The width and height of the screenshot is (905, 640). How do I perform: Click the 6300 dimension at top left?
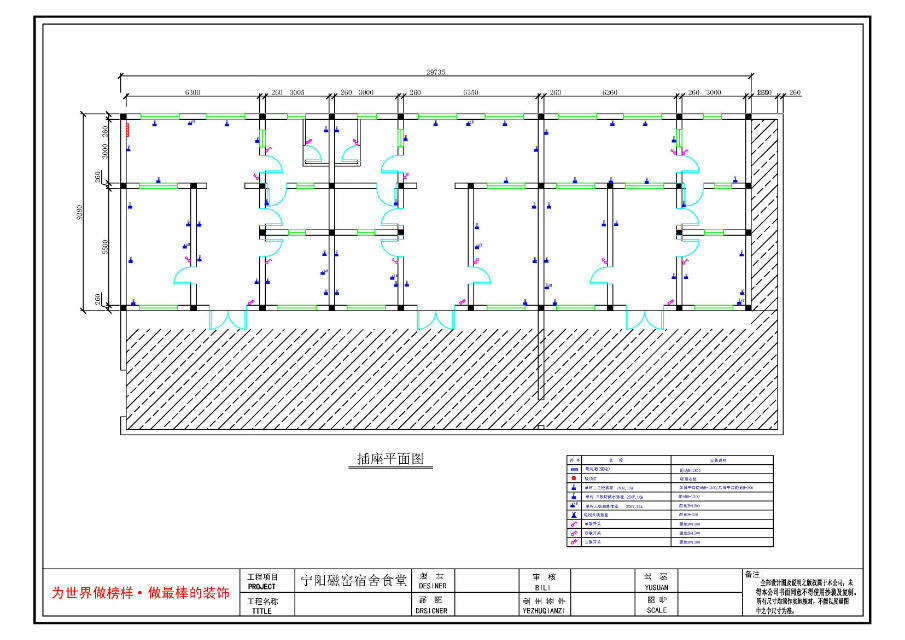pyautogui.click(x=193, y=92)
